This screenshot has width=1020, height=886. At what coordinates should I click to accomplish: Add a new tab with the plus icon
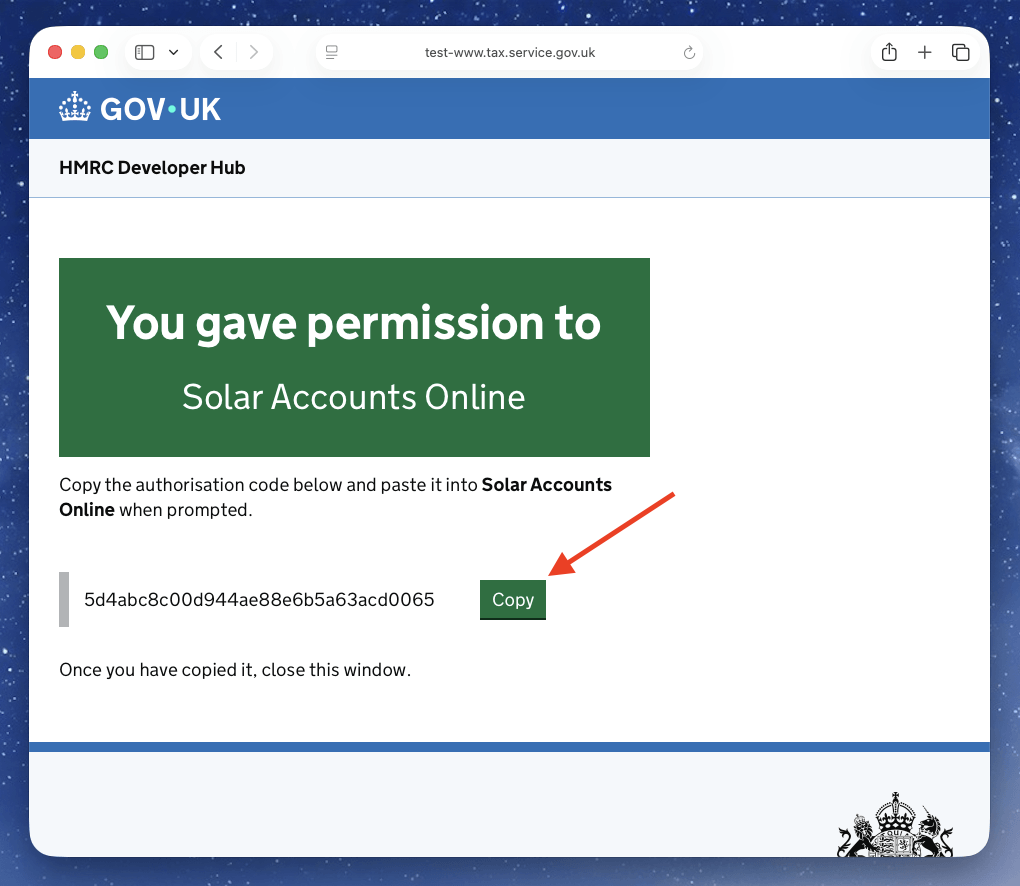(x=924, y=52)
